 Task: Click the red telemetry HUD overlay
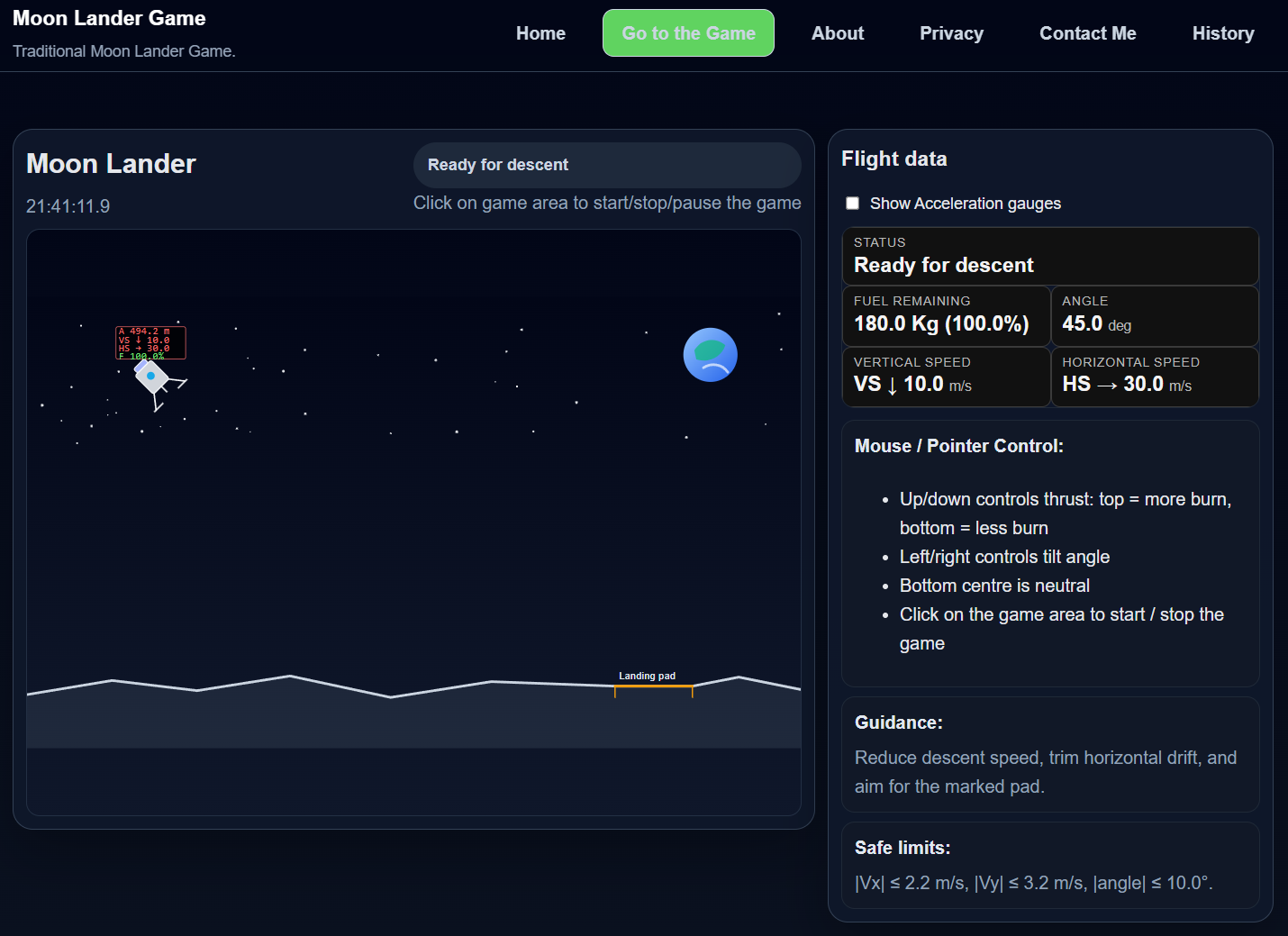(150, 342)
